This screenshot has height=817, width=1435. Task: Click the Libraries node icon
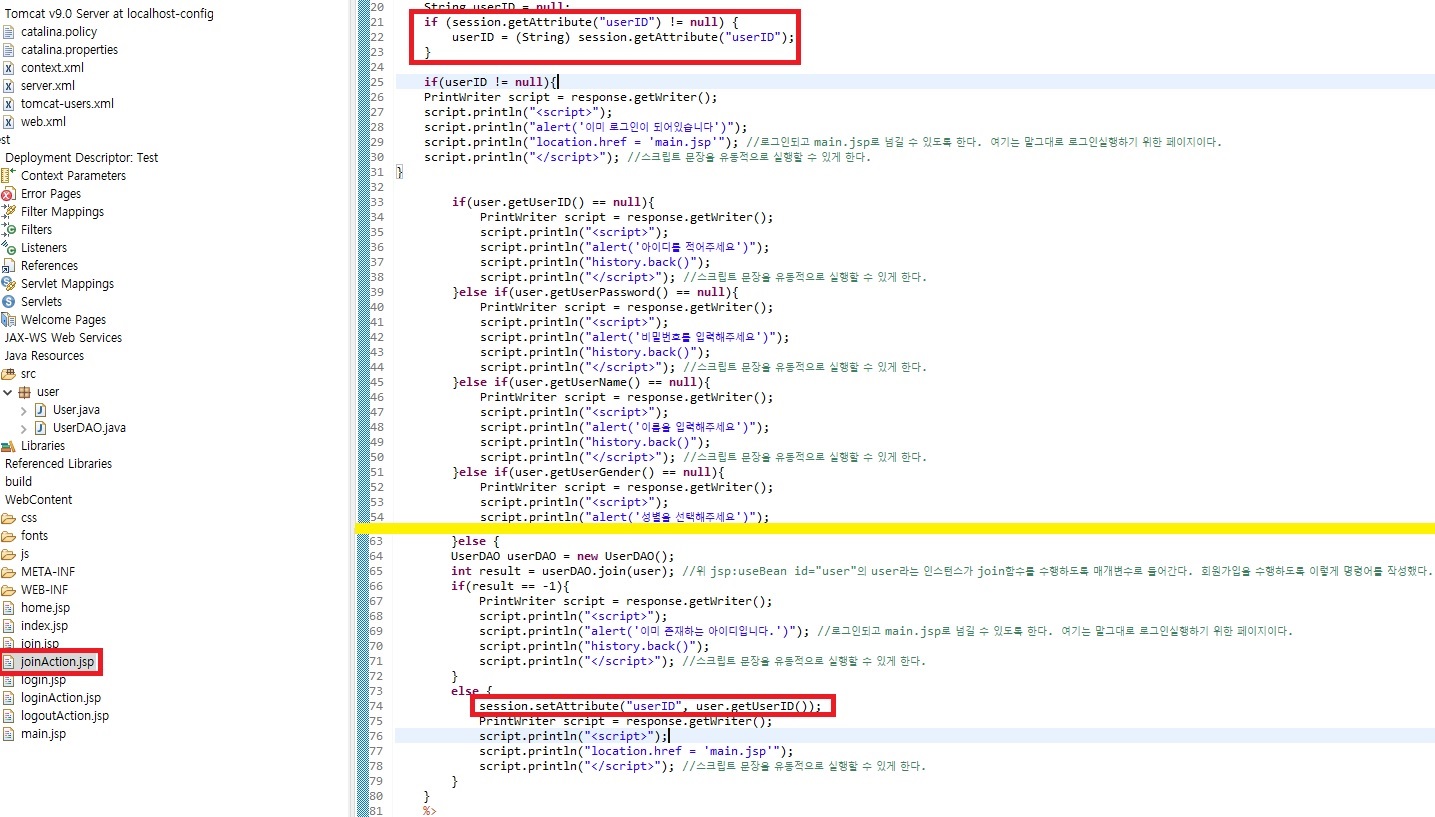point(9,446)
